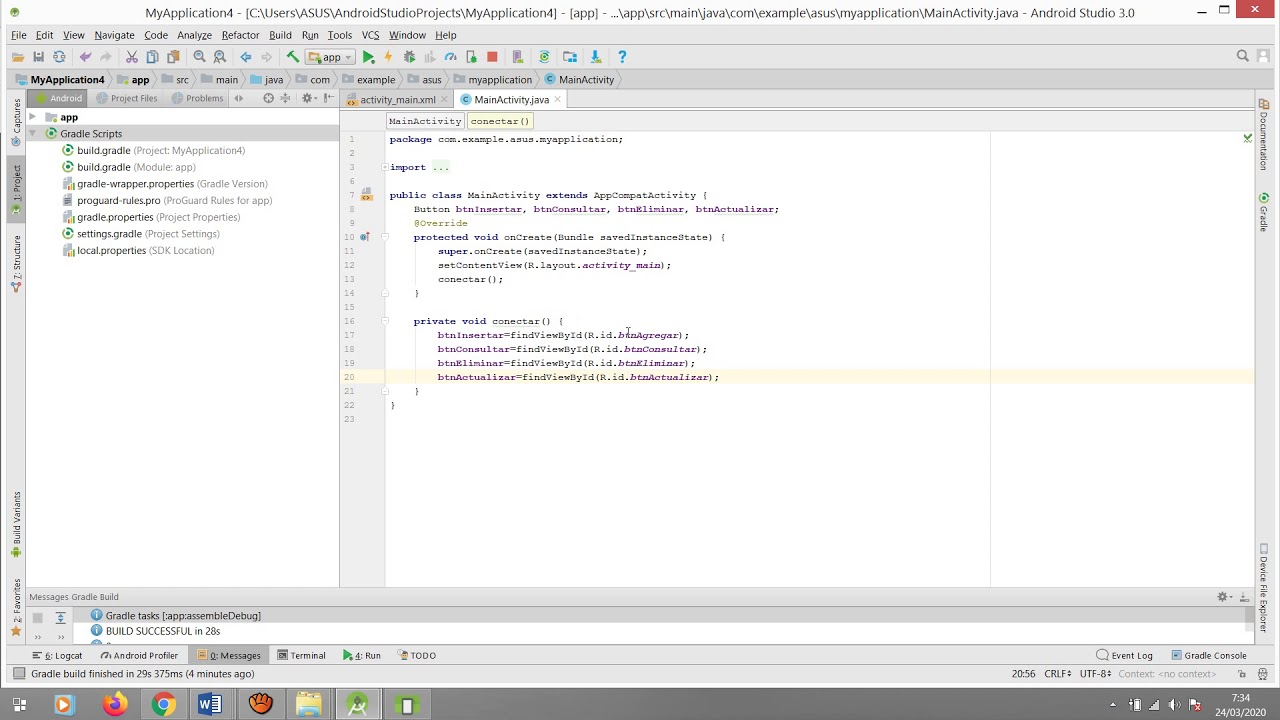Toggle the Messages tool window button
Viewport: 1280px width, 720px height.
pyautogui.click(x=229, y=655)
